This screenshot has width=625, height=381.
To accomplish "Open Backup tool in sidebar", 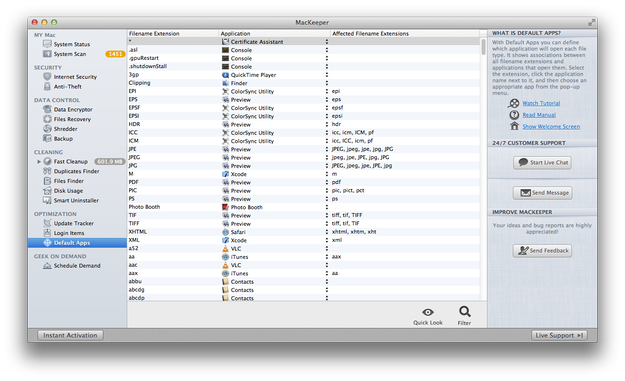I will (x=63, y=139).
